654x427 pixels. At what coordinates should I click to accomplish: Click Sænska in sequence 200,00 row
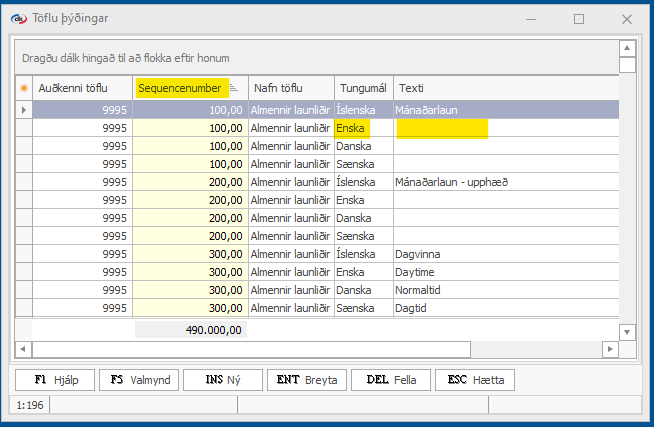tap(364, 236)
